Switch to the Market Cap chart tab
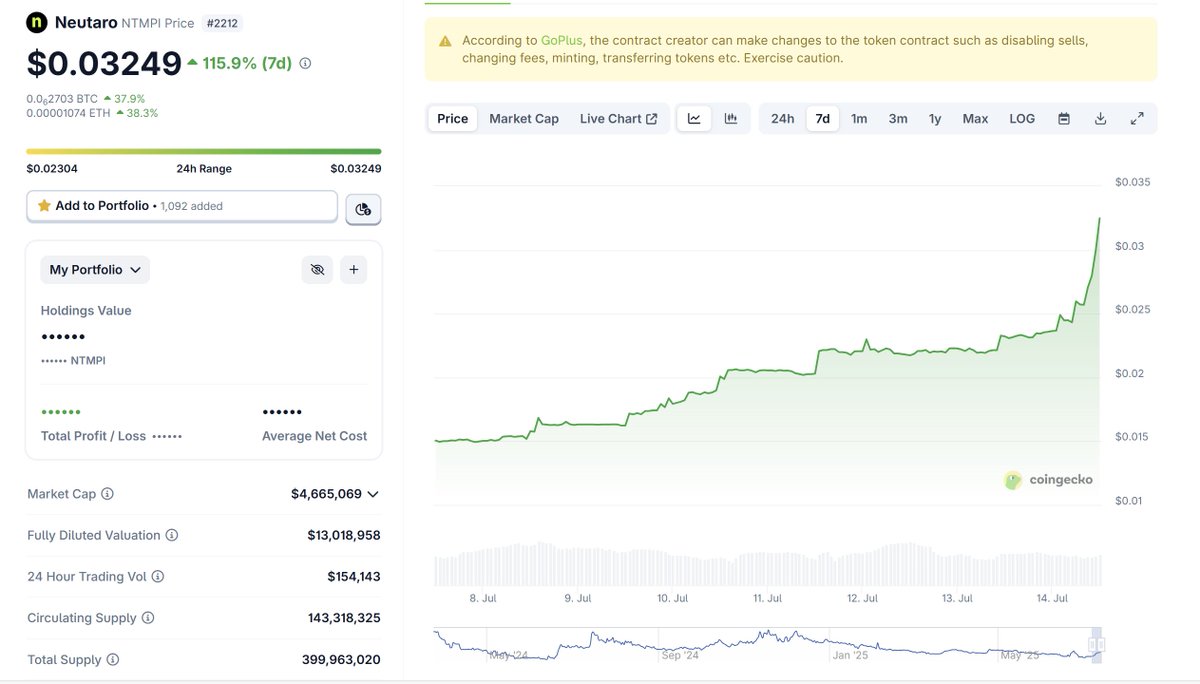 tap(524, 118)
